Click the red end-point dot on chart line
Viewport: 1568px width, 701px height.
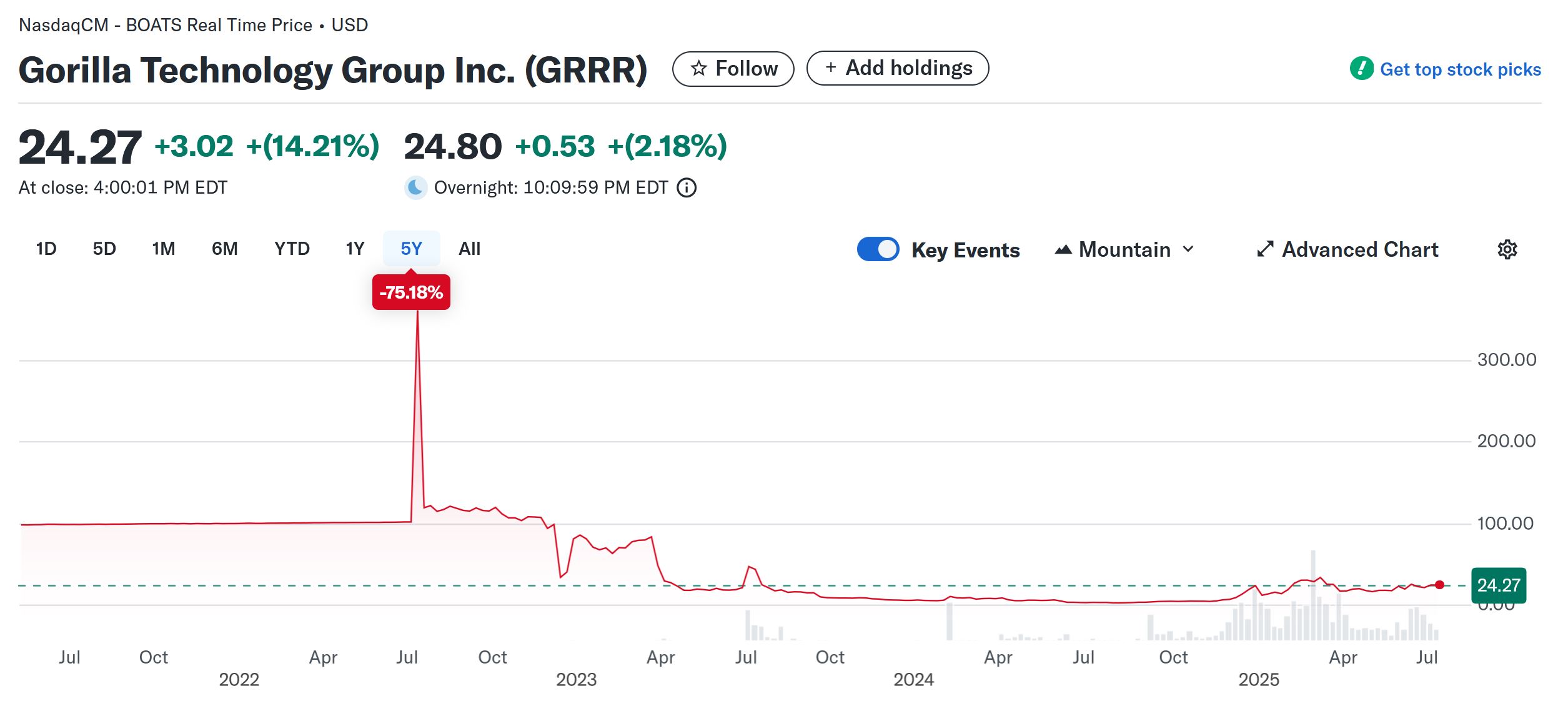(1439, 585)
